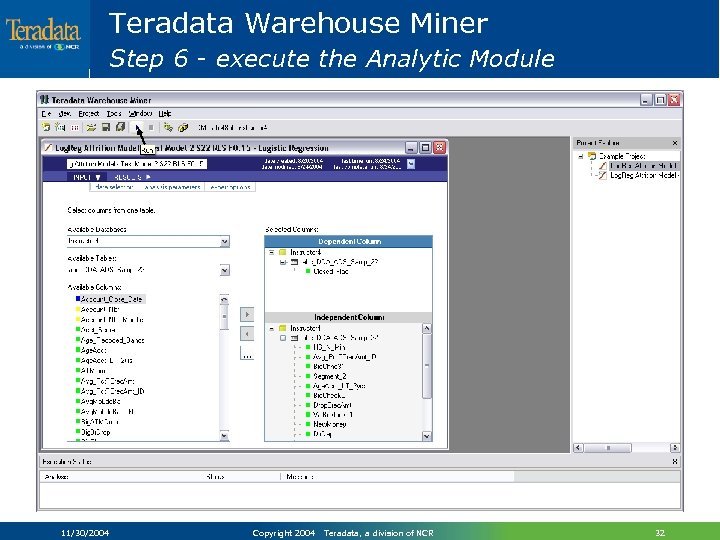The height and width of the screenshot is (540, 720).
Task: Click the third small toolbar icon before Open
Action: click(75, 128)
